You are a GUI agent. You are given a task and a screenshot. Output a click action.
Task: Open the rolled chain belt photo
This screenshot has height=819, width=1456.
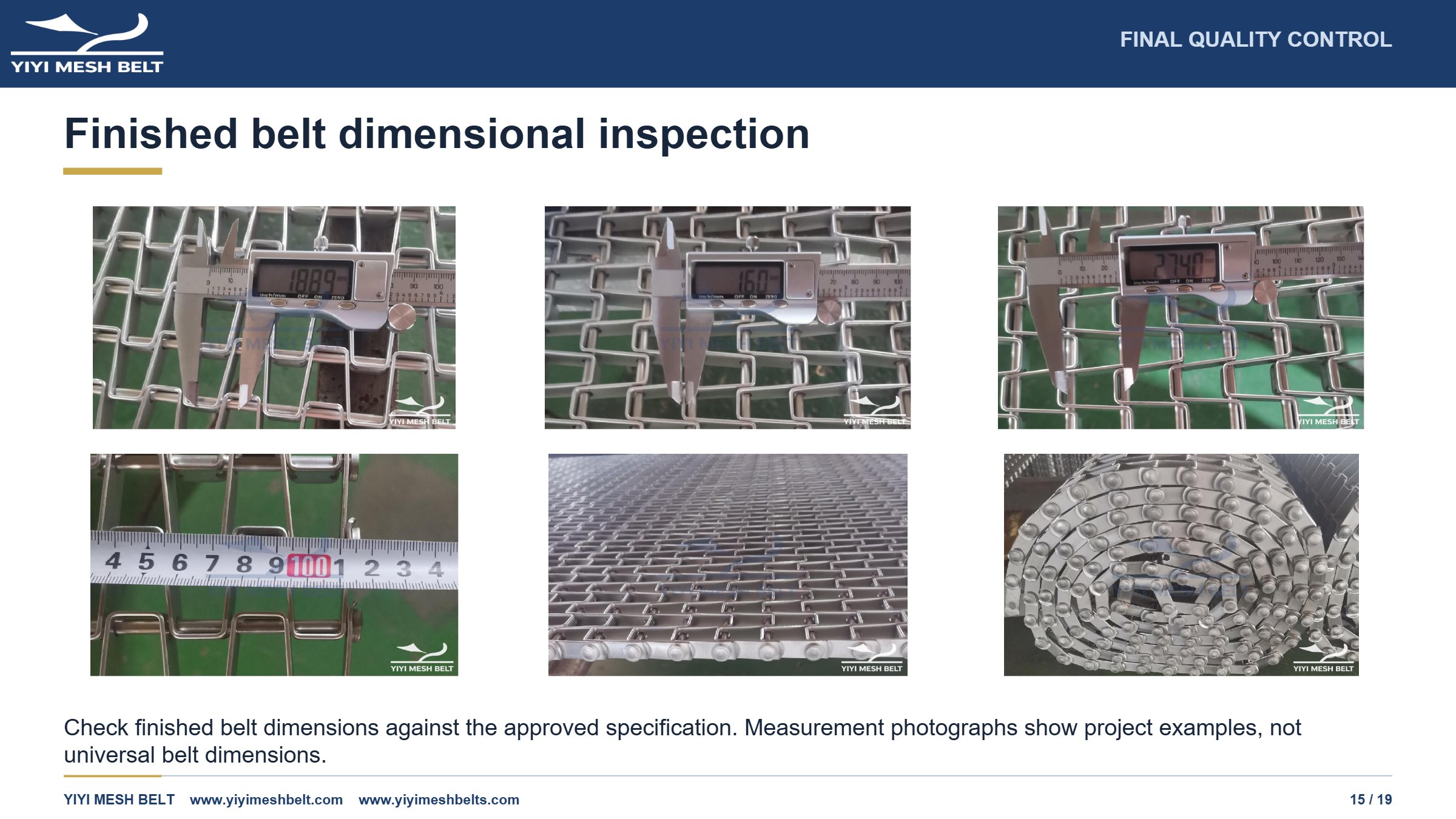pos(1181,565)
